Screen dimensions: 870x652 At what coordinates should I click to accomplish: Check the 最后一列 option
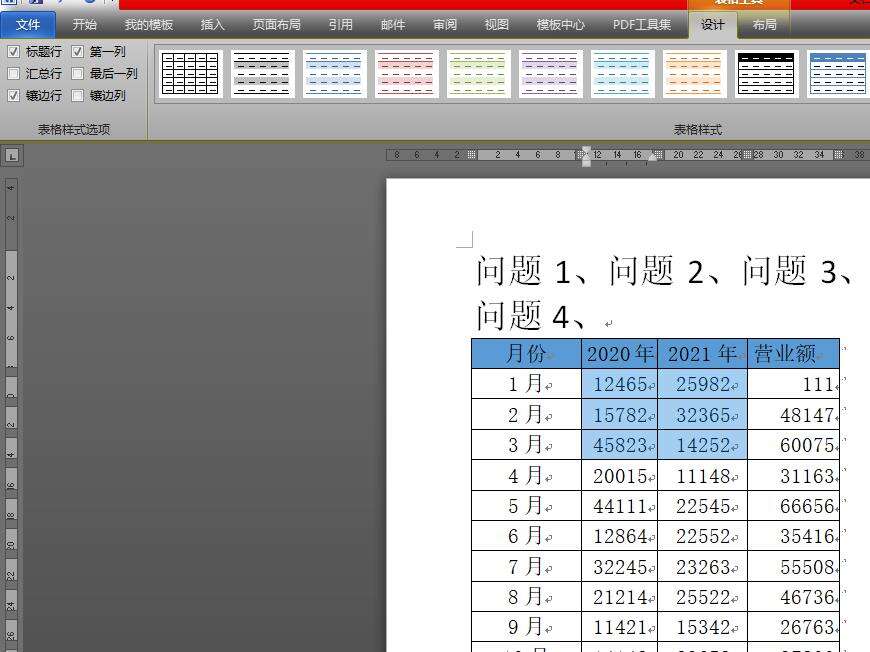coord(77,74)
